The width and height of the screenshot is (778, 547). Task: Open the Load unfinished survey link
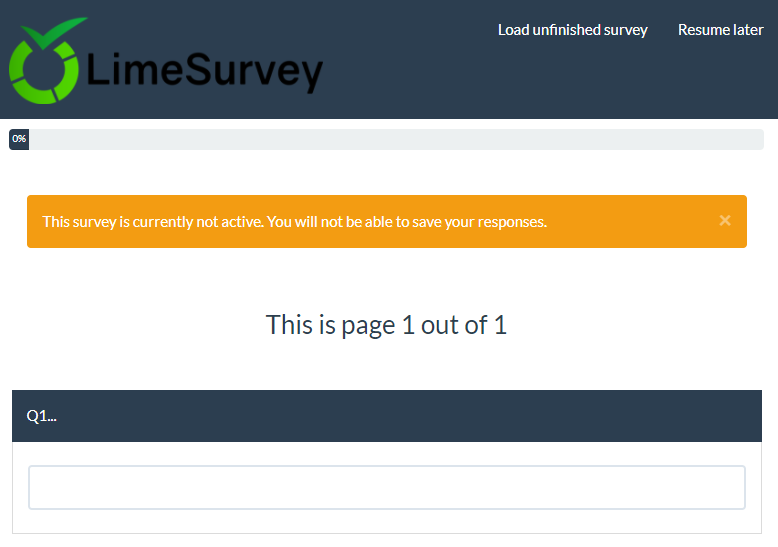[x=572, y=30]
